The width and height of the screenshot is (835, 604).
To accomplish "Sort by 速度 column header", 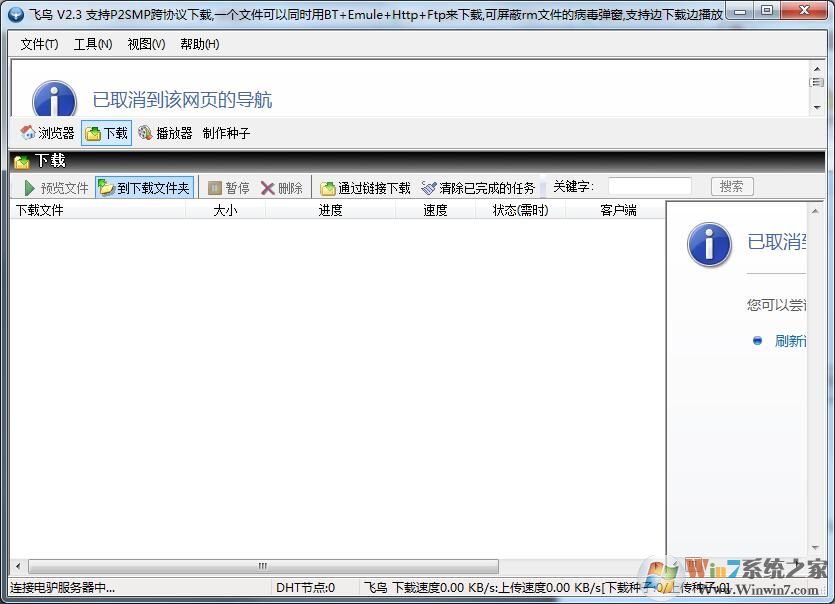I will pos(435,210).
